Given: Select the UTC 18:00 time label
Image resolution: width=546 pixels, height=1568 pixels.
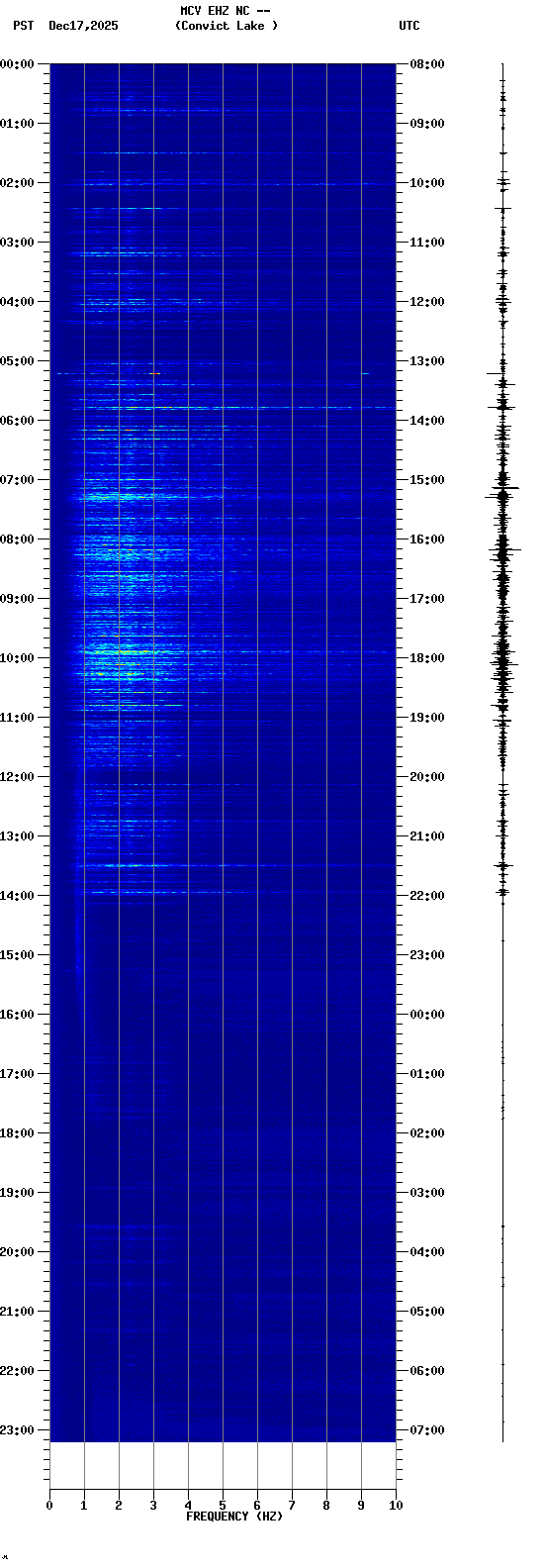Looking at the screenshot, I should [427, 658].
